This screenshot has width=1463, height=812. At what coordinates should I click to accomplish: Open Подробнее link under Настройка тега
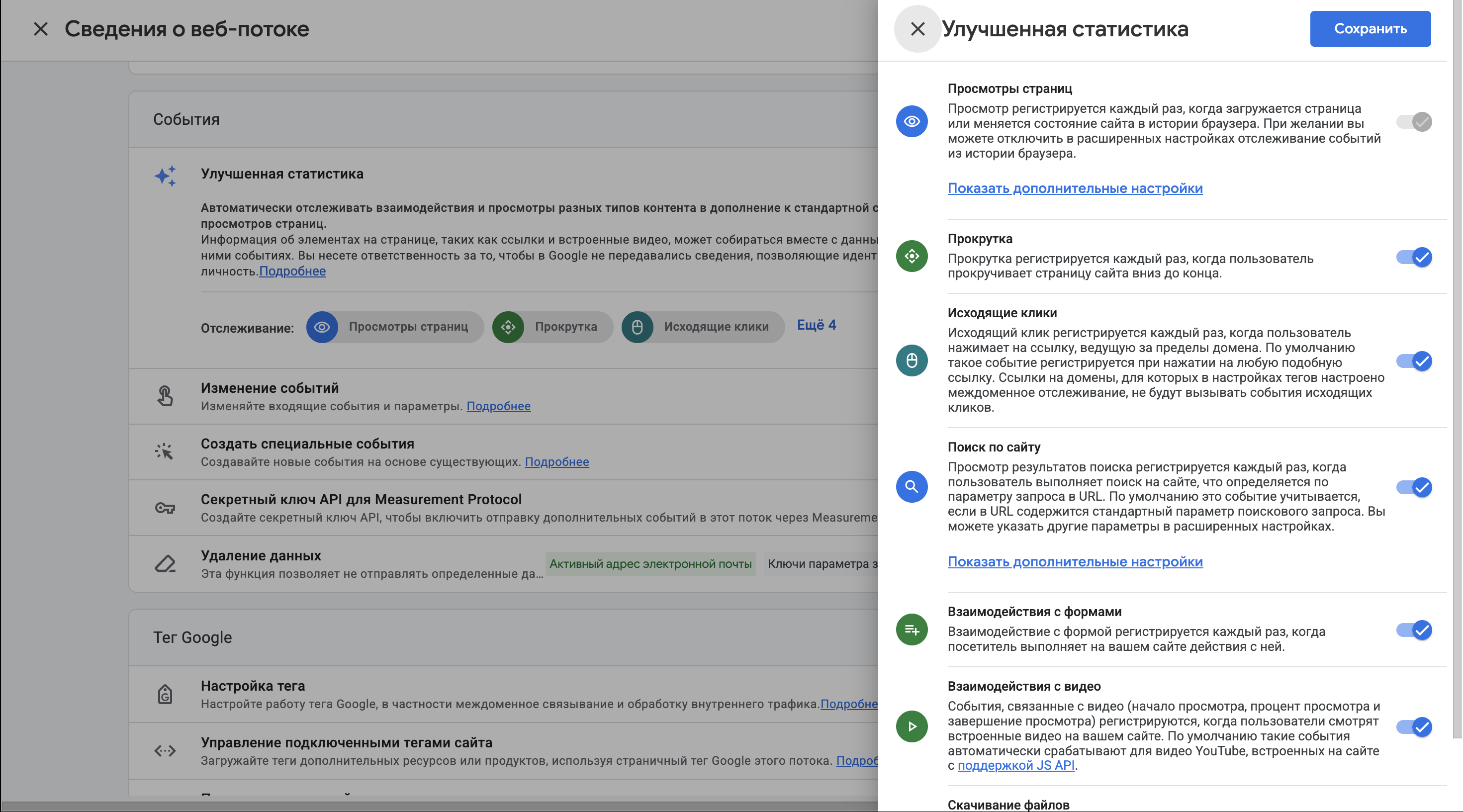(x=849, y=704)
